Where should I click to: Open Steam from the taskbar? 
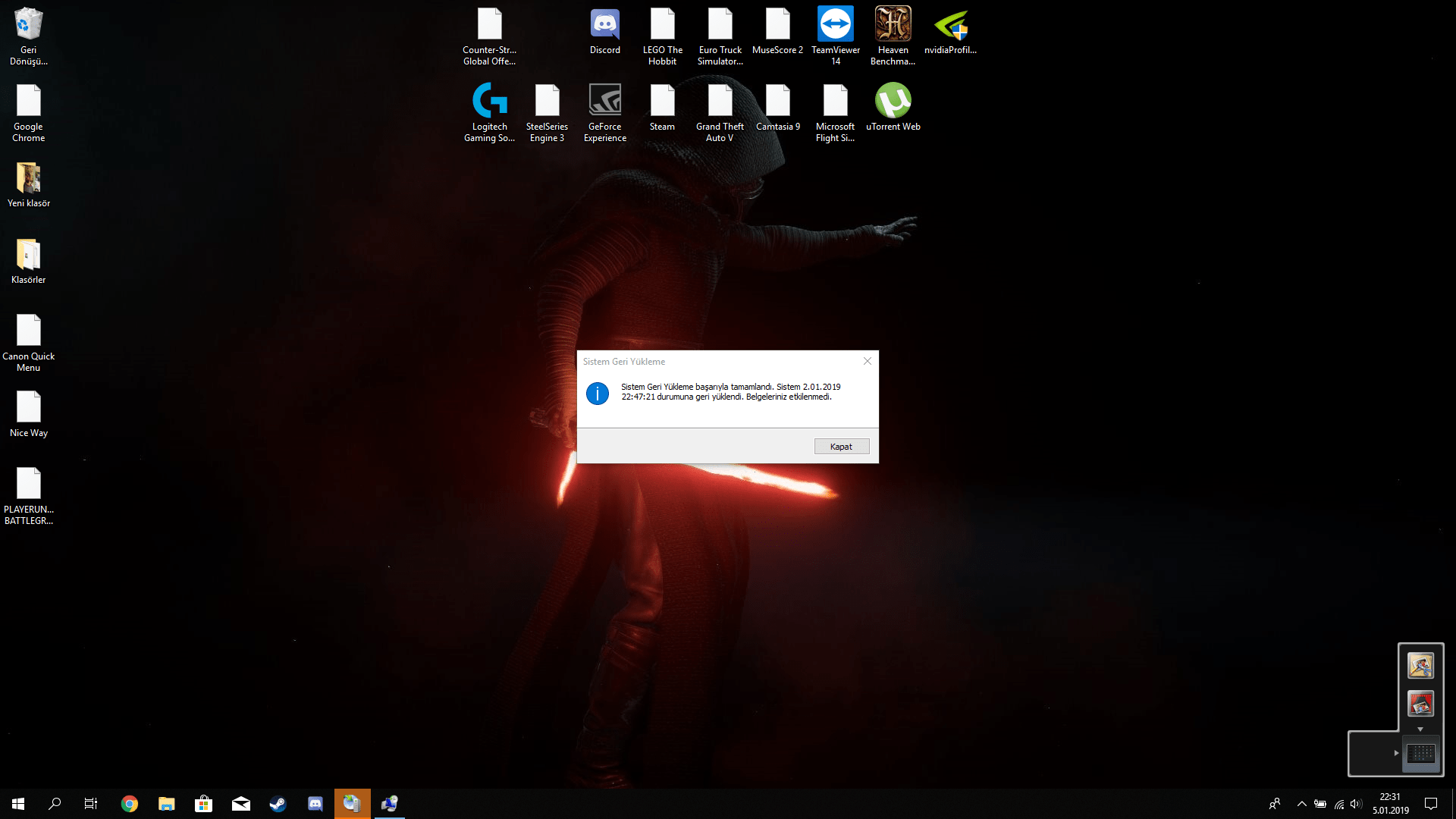tap(278, 804)
